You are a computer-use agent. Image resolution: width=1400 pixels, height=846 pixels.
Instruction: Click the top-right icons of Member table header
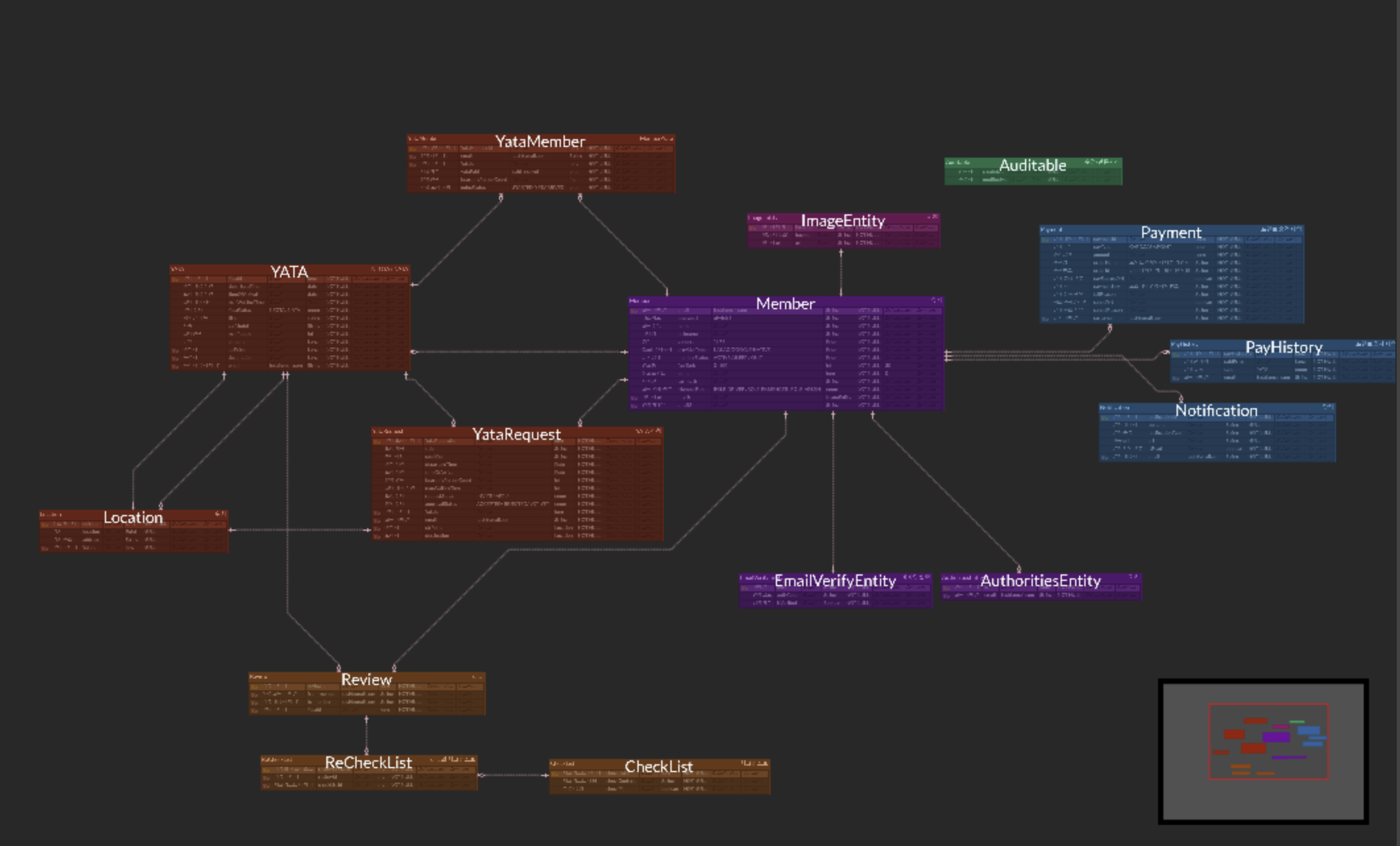click(x=936, y=301)
